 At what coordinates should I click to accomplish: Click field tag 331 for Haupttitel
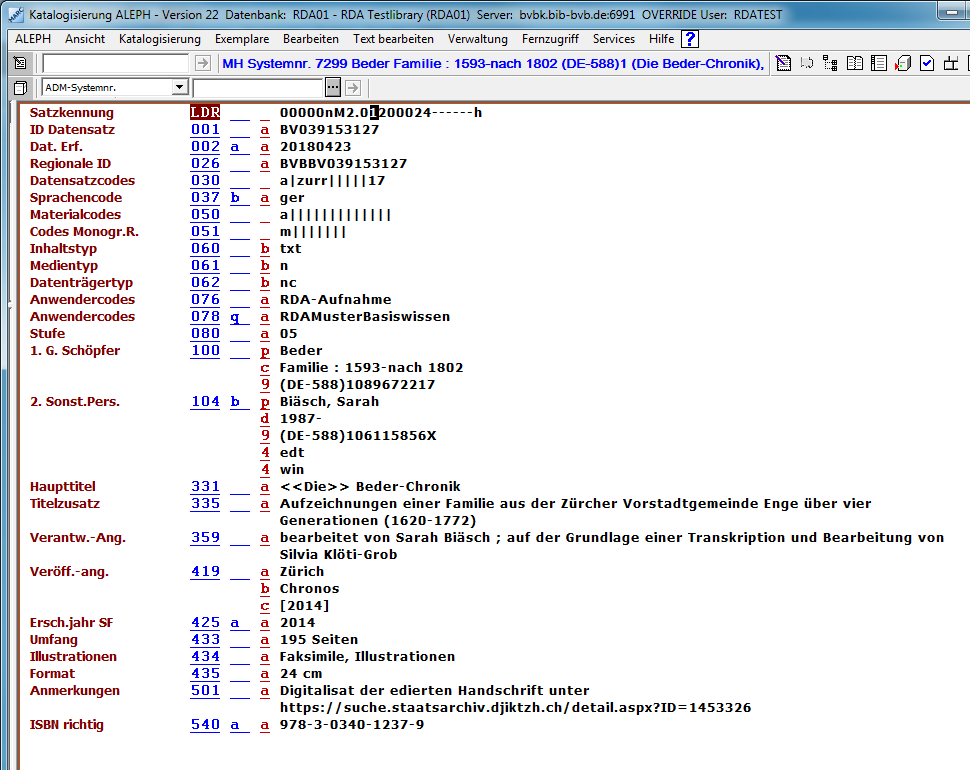pyautogui.click(x=205, y=487)
